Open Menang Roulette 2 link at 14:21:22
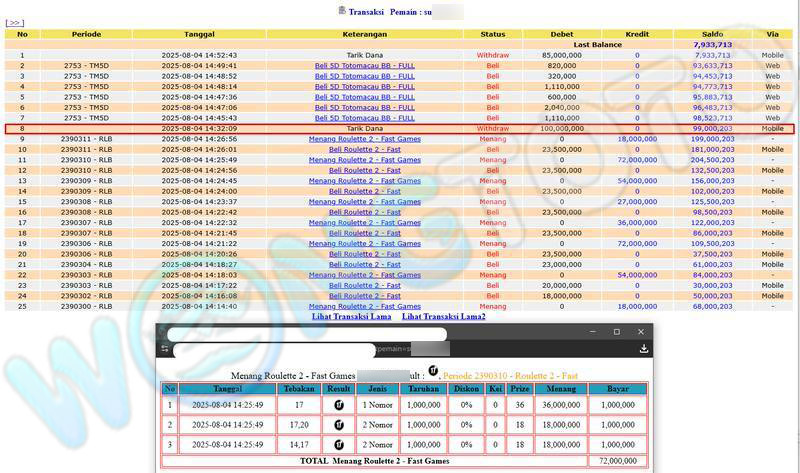 click(365, 243)
